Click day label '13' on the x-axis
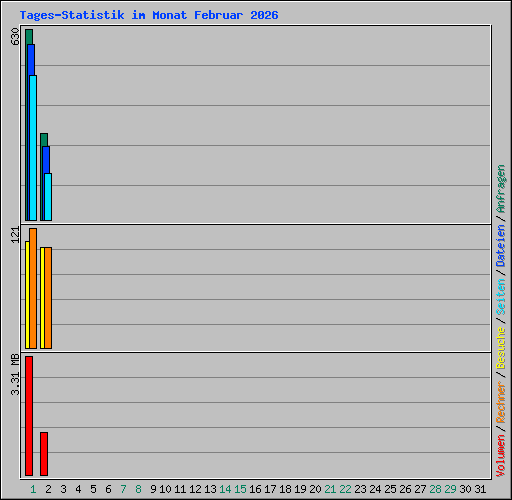 210,489
